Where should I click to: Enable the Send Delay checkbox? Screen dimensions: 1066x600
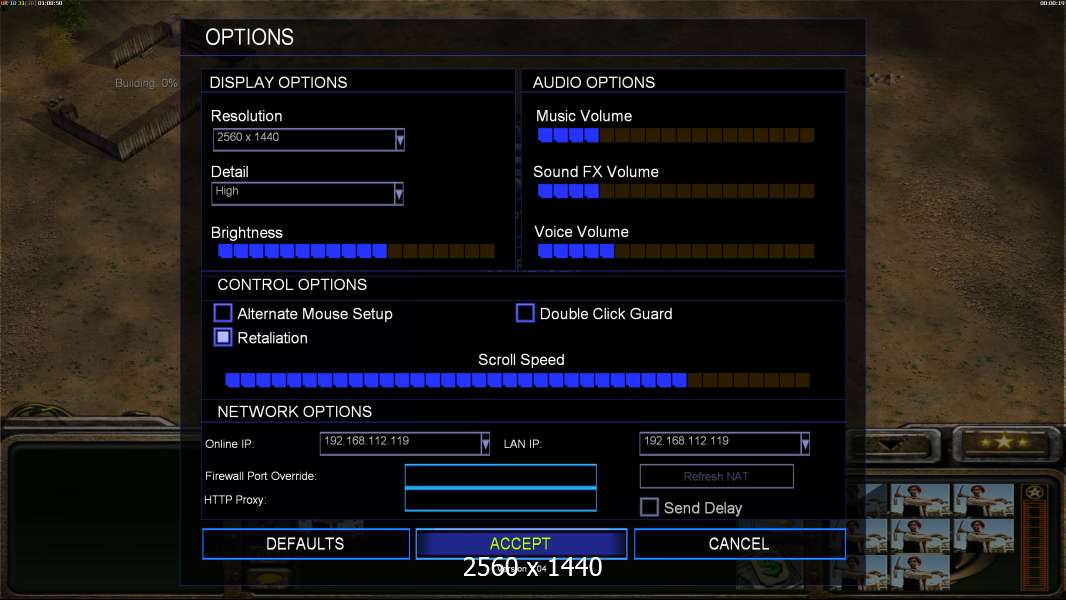click(x=649, y=508)
